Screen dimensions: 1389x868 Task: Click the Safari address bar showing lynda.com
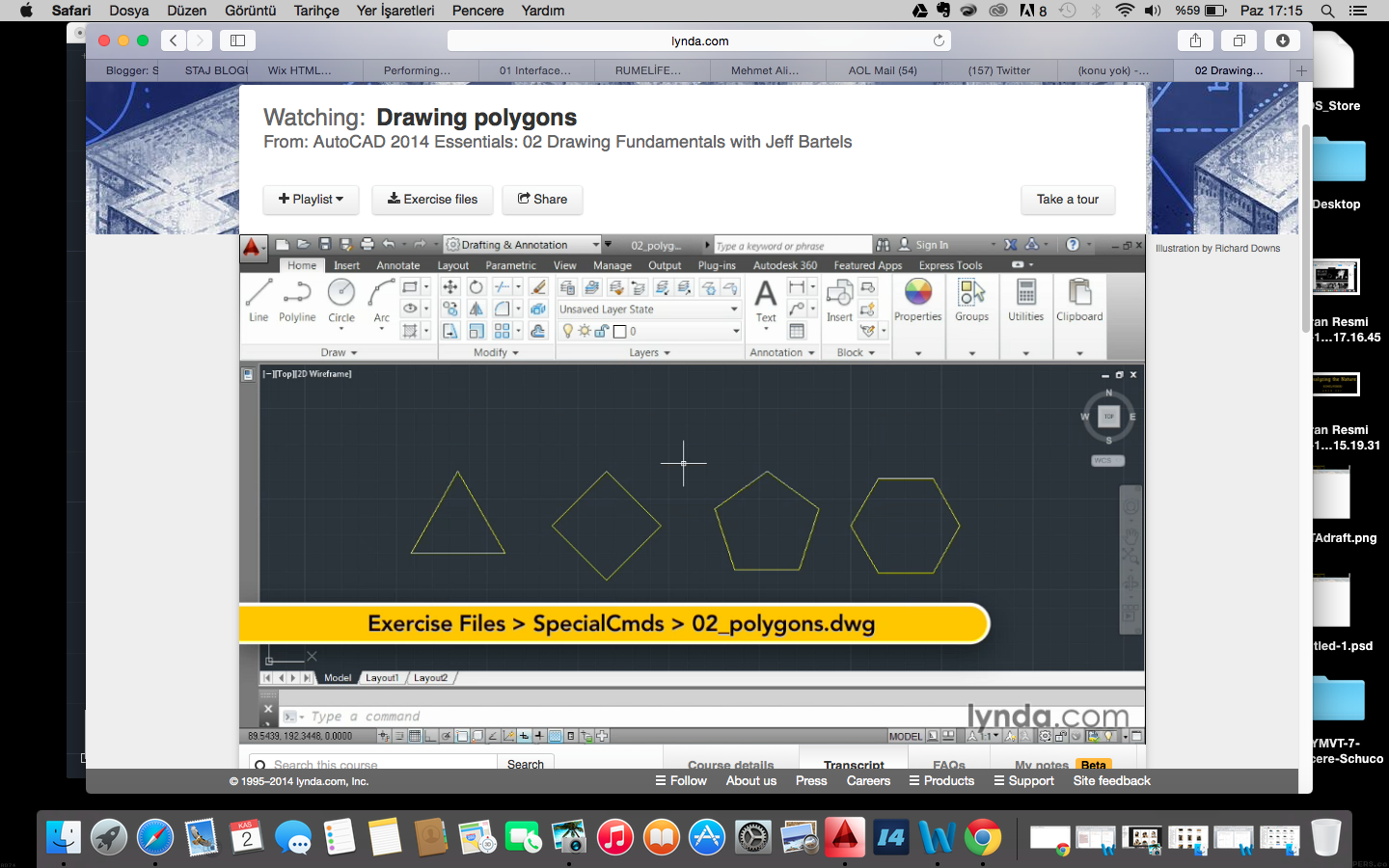pos(699,41)
